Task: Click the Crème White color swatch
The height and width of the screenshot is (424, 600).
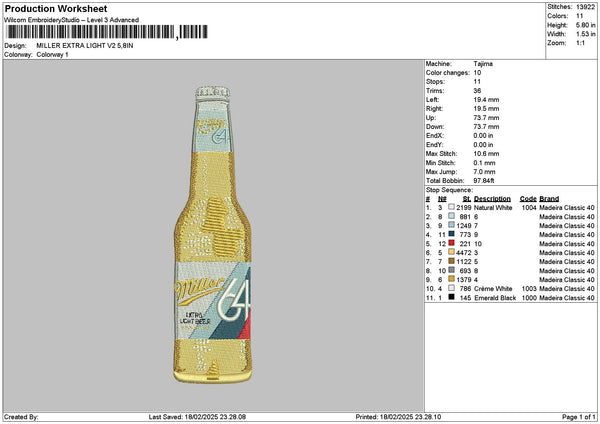Action: (452, 288)
